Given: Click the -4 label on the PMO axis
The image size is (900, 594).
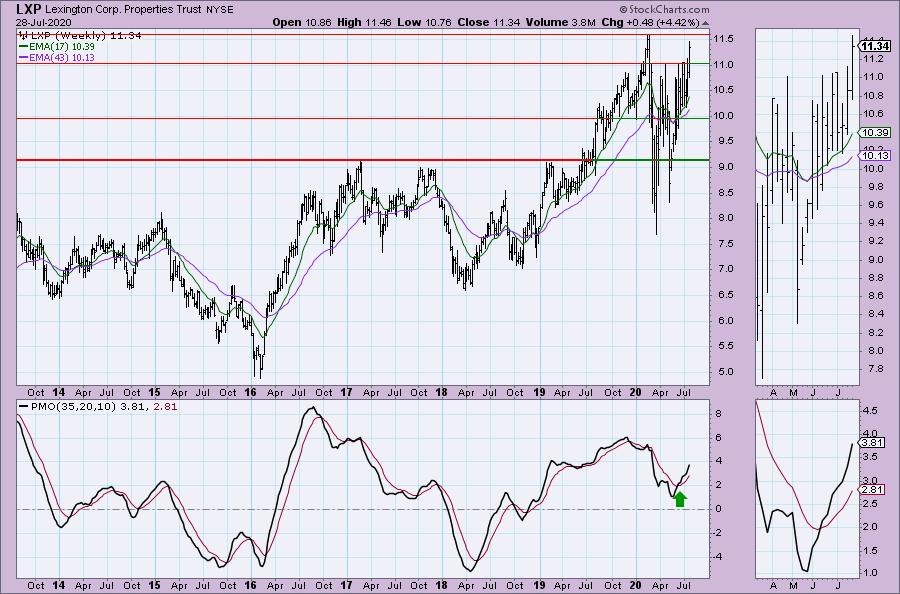Looking at the screenshot, I should coord(717,557).
